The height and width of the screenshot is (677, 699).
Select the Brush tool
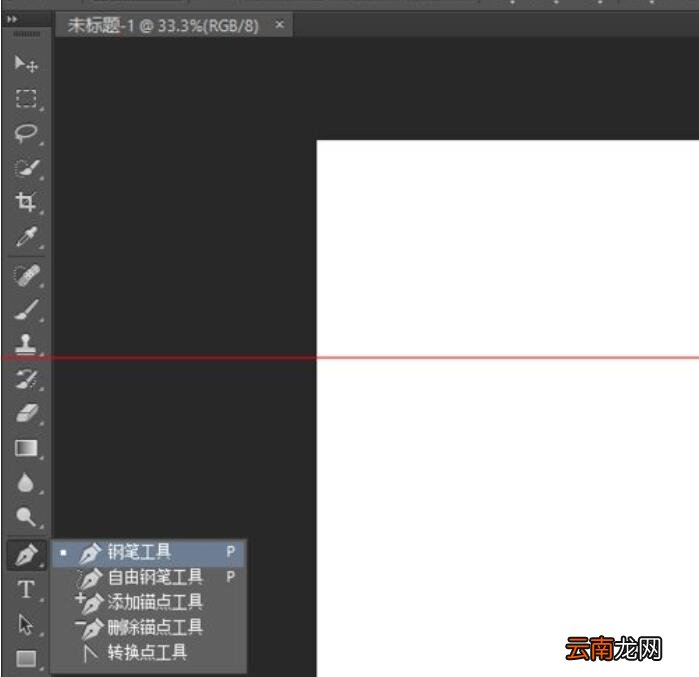(26, 309)
